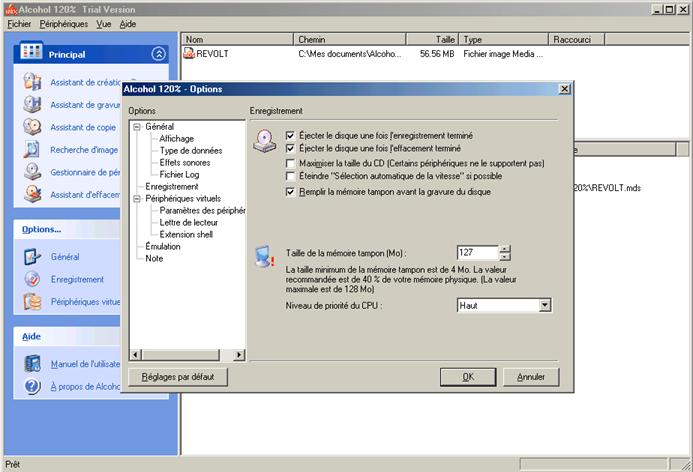Click the Raccourci column header
Screen dimensions: 693x472
click(576, 39)
